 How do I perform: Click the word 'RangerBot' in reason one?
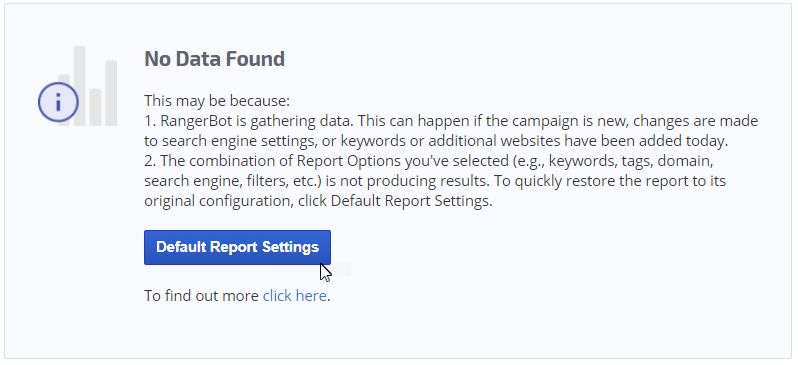(x=195, y=121)
